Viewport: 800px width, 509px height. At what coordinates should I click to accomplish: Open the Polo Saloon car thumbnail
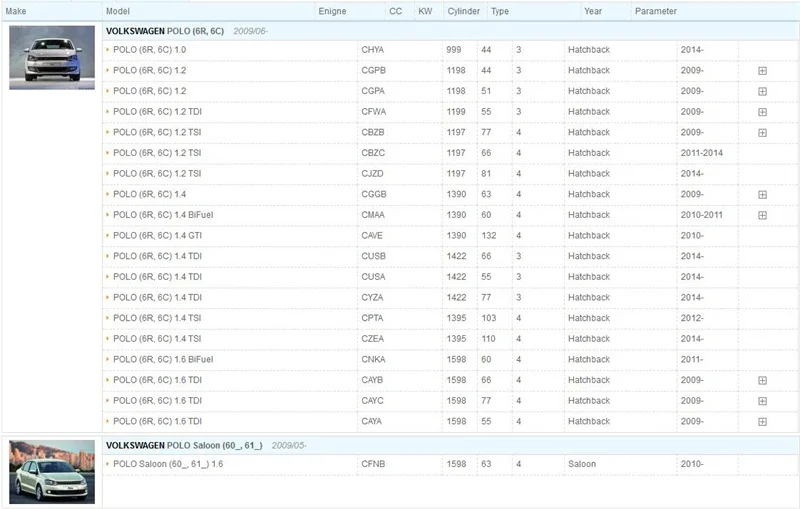[52, 472]
